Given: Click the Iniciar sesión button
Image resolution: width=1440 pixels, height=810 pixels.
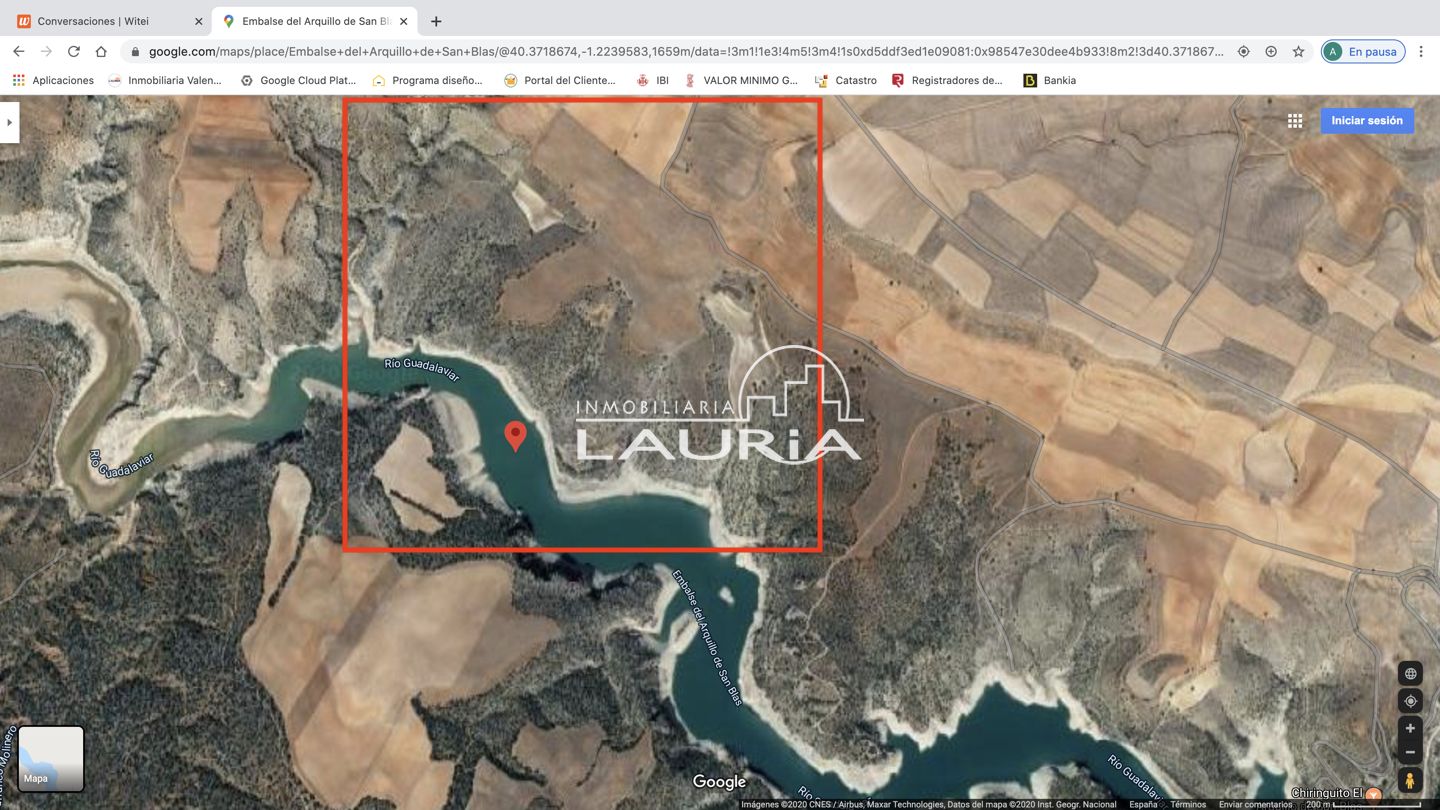Looking at the screenshot, I should click(1366, 121).
